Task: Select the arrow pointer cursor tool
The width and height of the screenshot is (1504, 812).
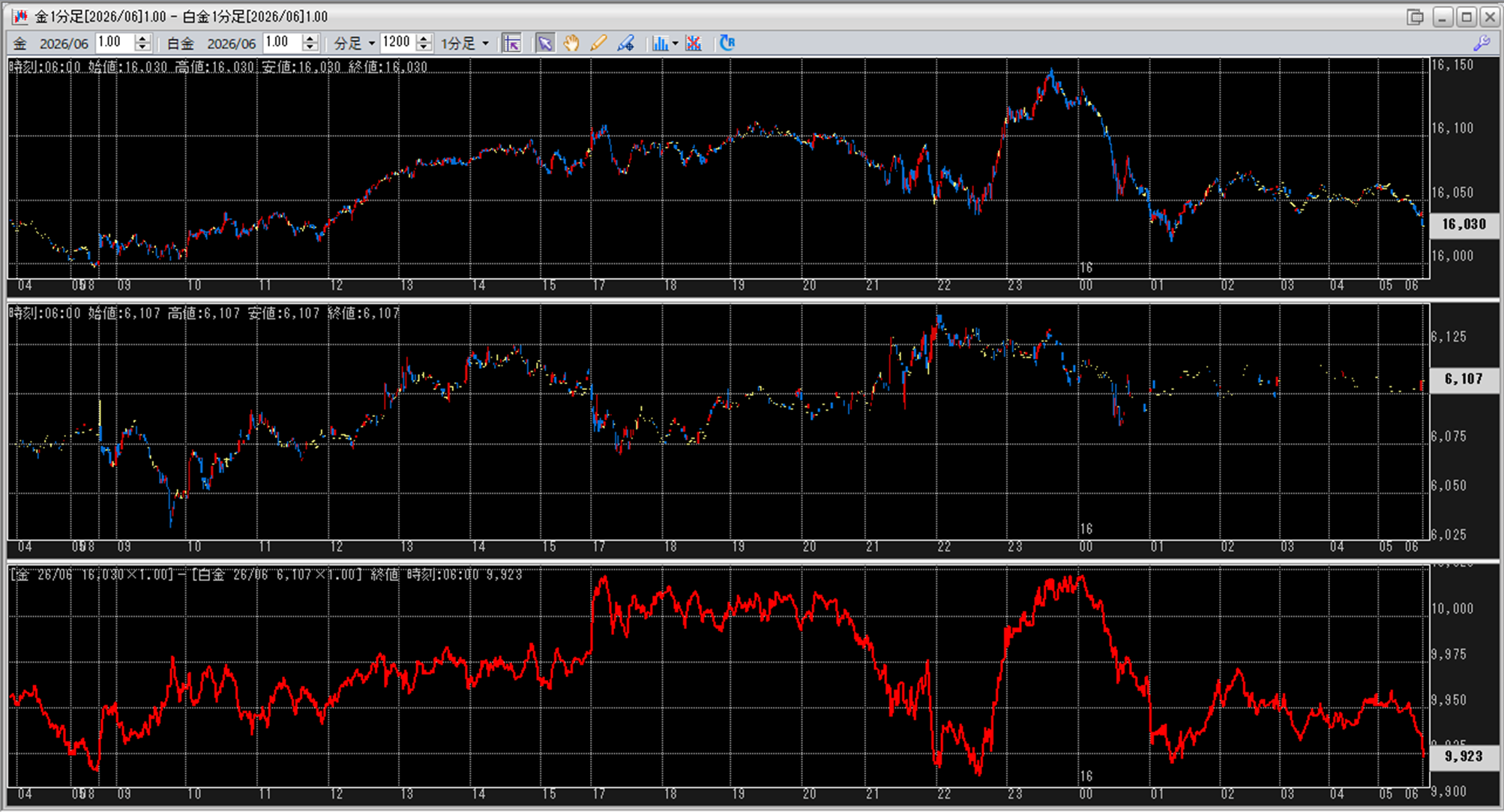Action: coord(545,43)
